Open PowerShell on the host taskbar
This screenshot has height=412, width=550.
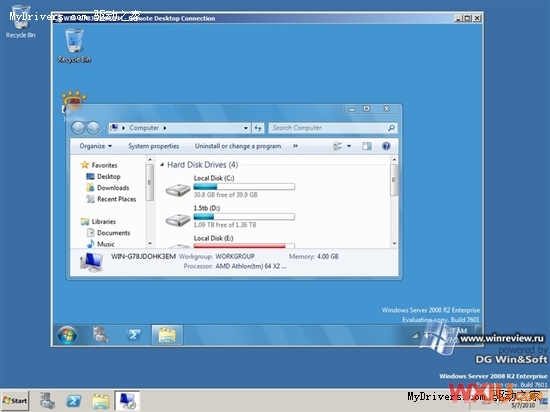tap(74, 400)
